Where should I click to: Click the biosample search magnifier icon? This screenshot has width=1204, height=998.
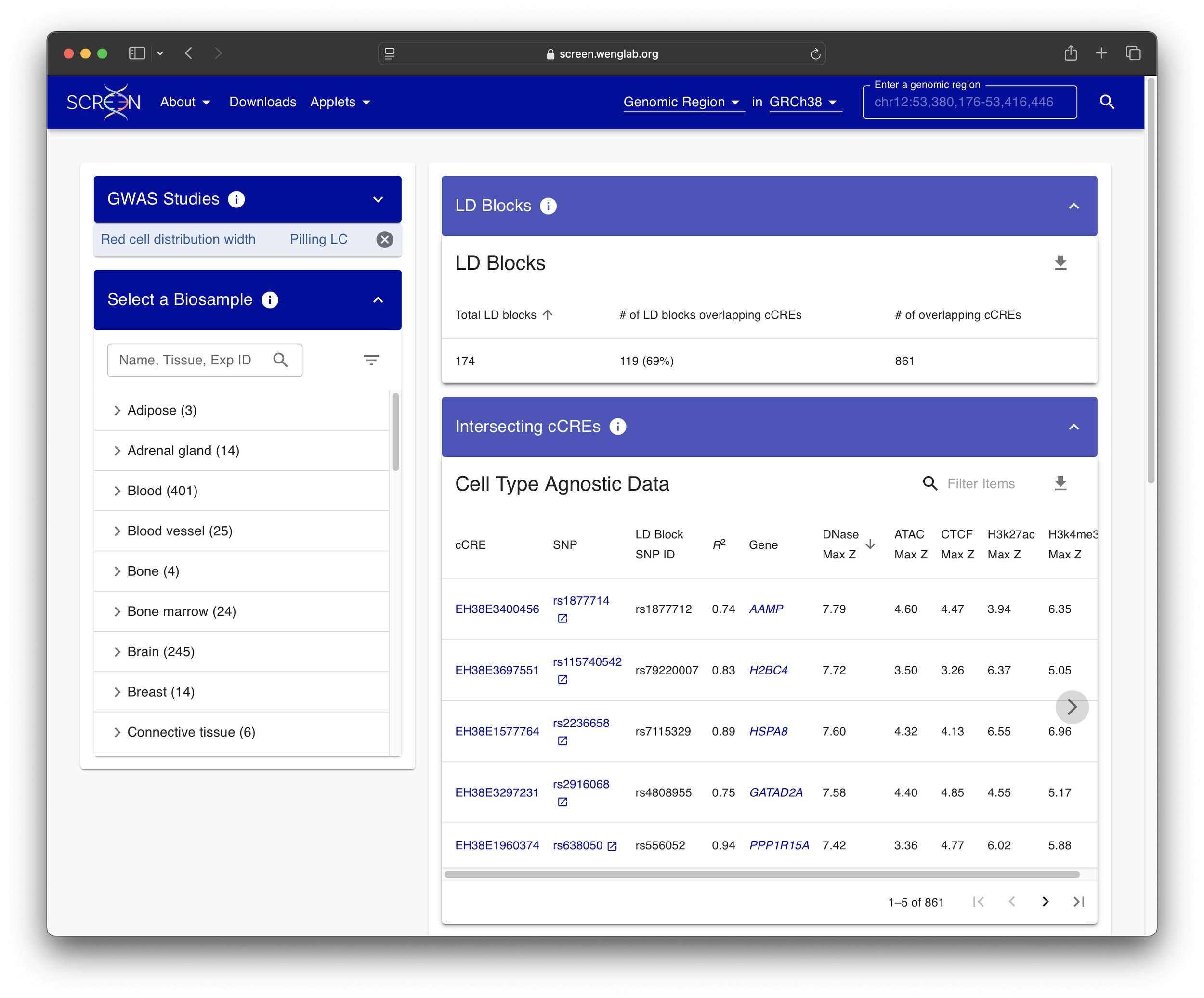(280, 360)
